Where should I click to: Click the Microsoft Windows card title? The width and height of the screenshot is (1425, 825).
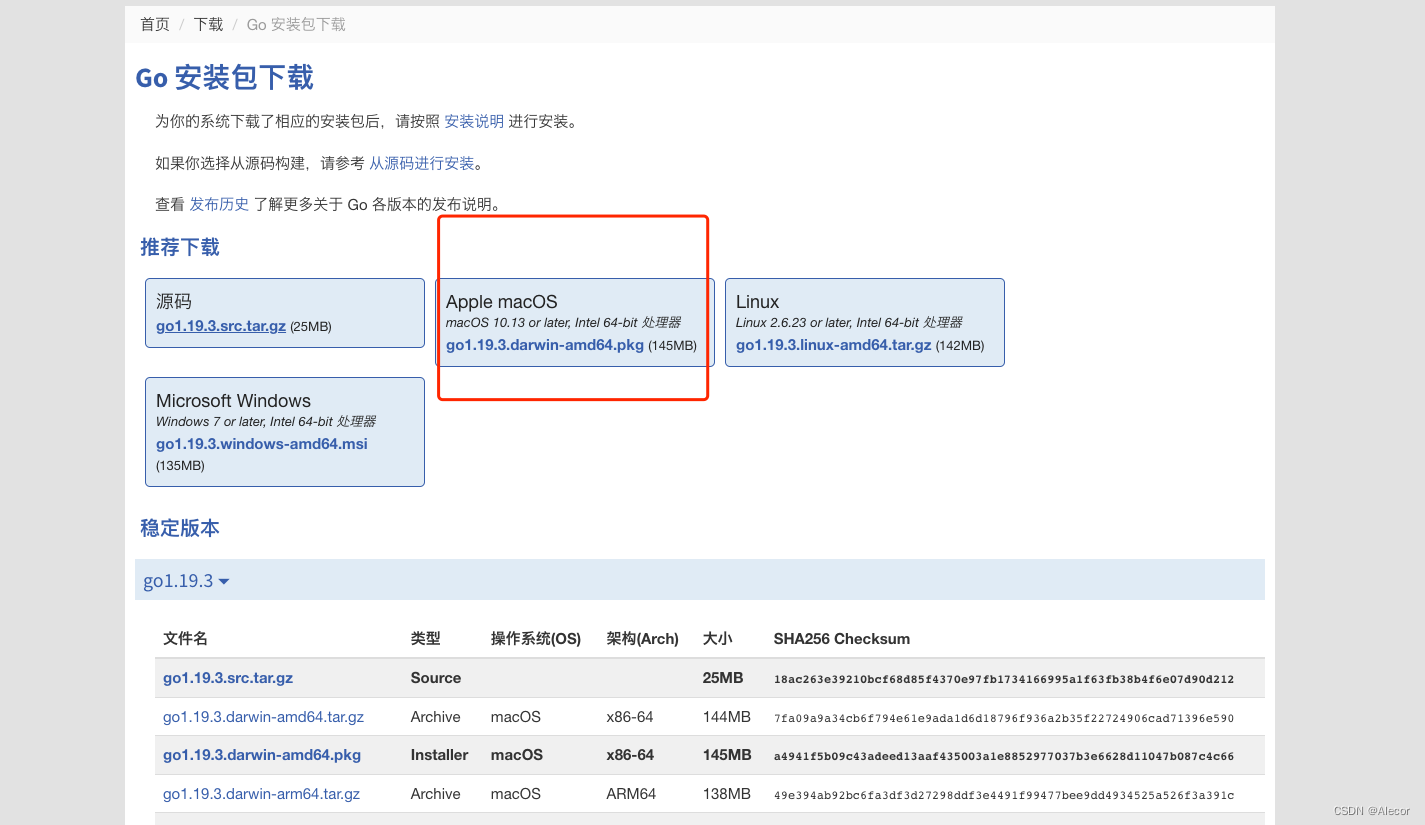click(233, 401)
